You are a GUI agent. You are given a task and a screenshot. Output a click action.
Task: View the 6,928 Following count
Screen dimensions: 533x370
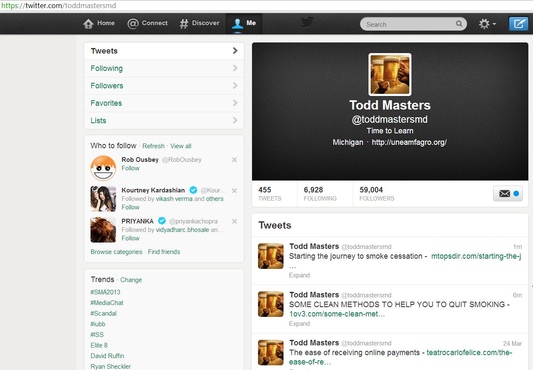[320, 194]
